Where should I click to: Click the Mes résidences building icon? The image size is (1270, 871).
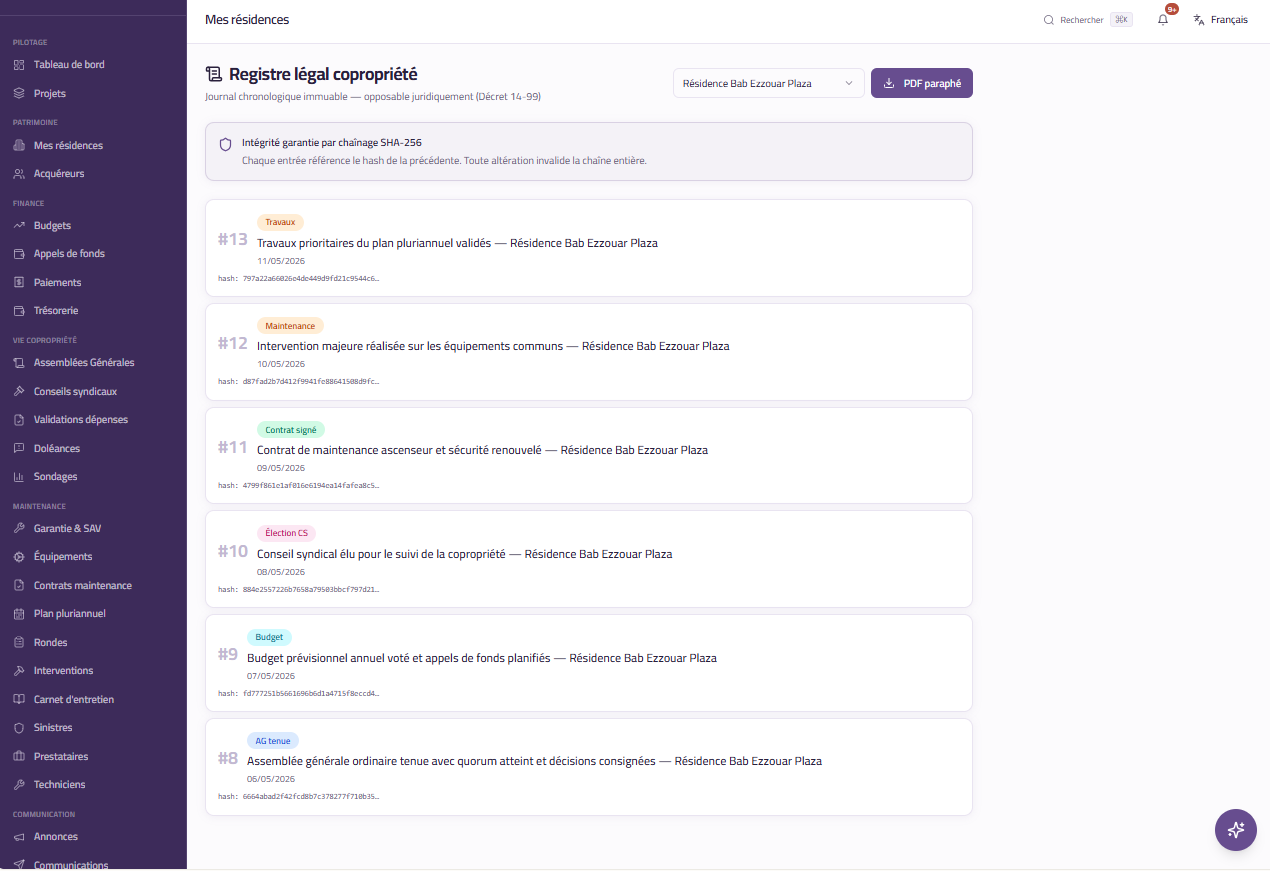(x=19, y=145)
